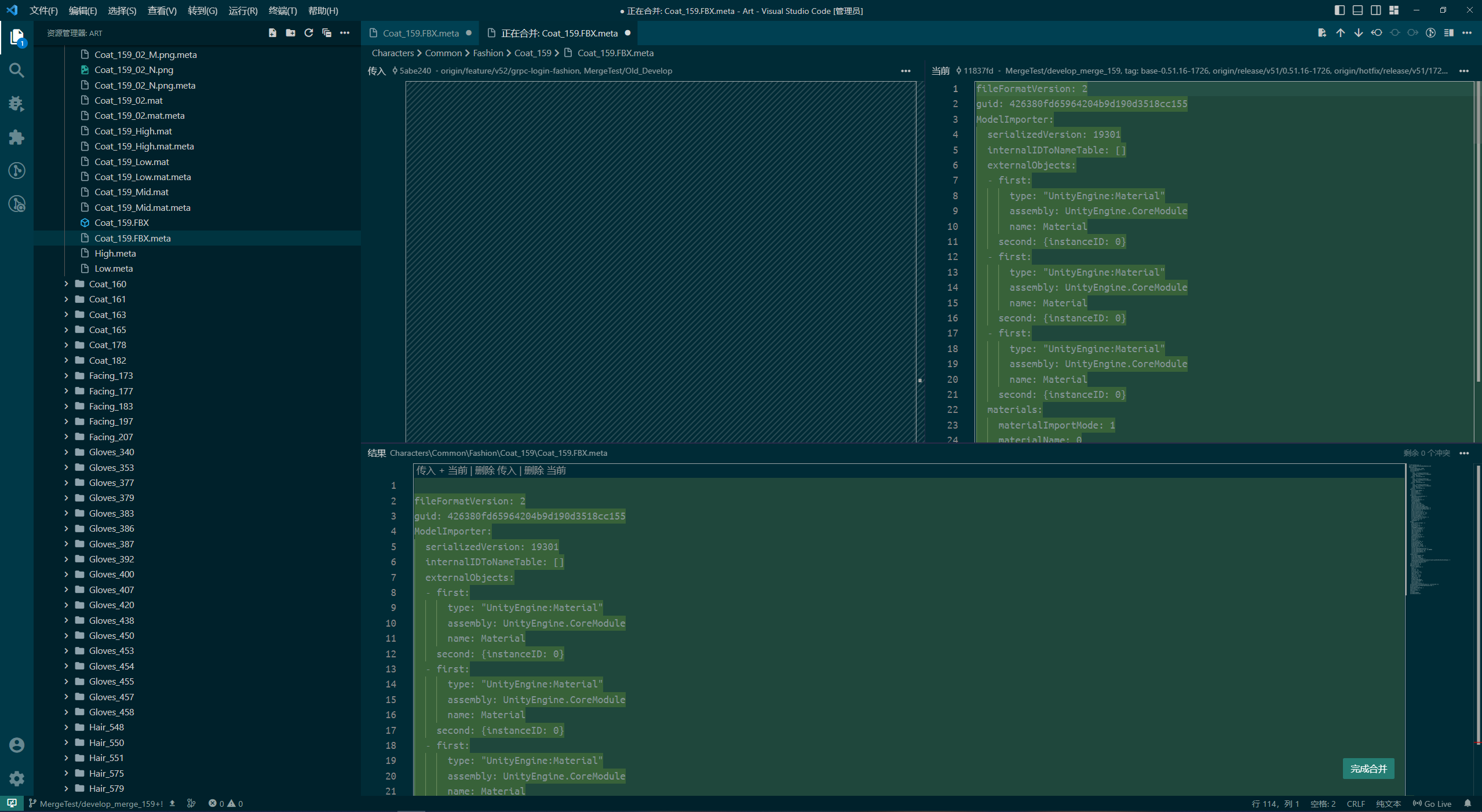
Task: Toggle the primary sidebar visibility
Action: point(1338,10)
